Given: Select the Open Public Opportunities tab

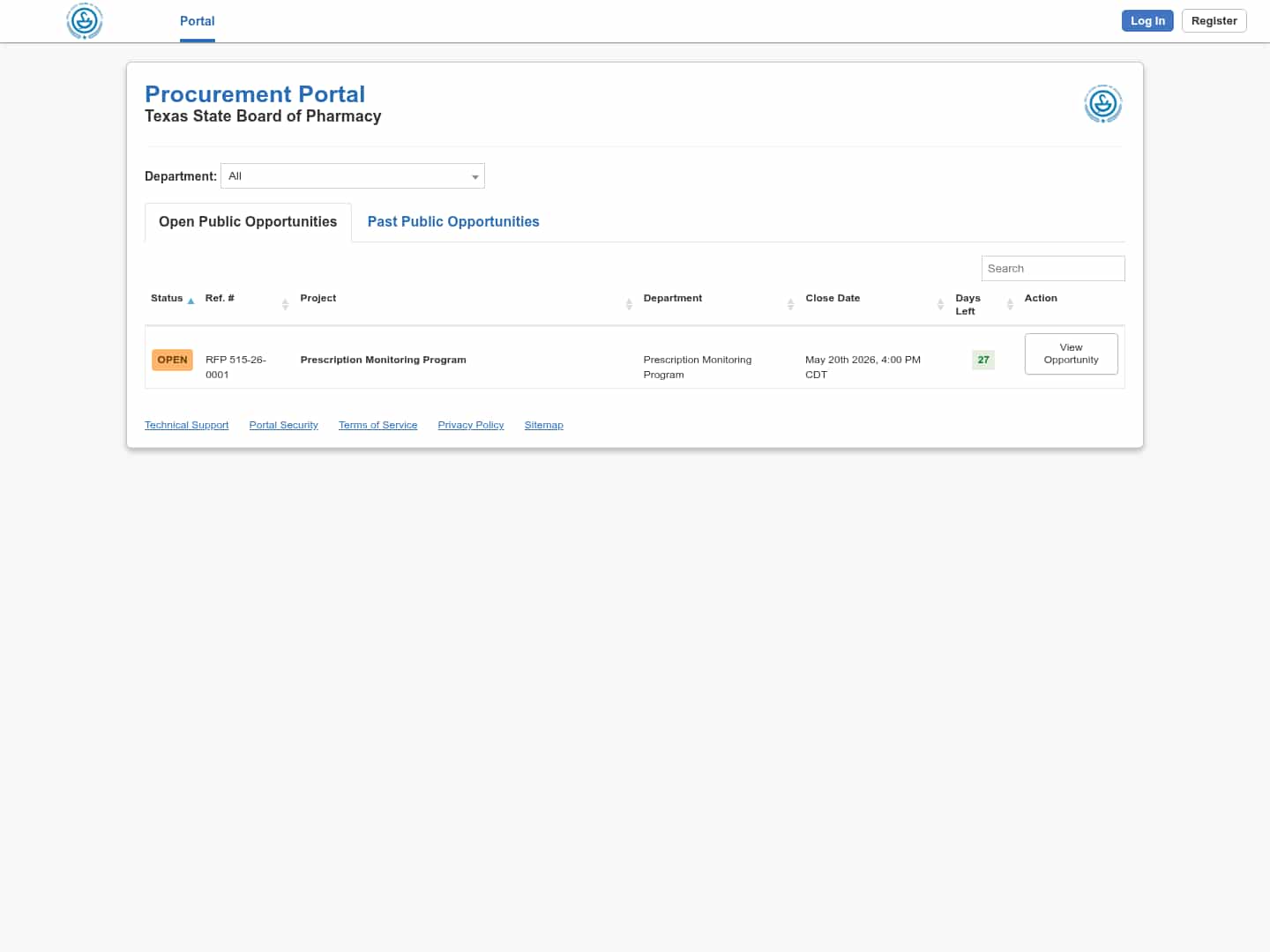Looking at the screenshot, I should [248, 222].
